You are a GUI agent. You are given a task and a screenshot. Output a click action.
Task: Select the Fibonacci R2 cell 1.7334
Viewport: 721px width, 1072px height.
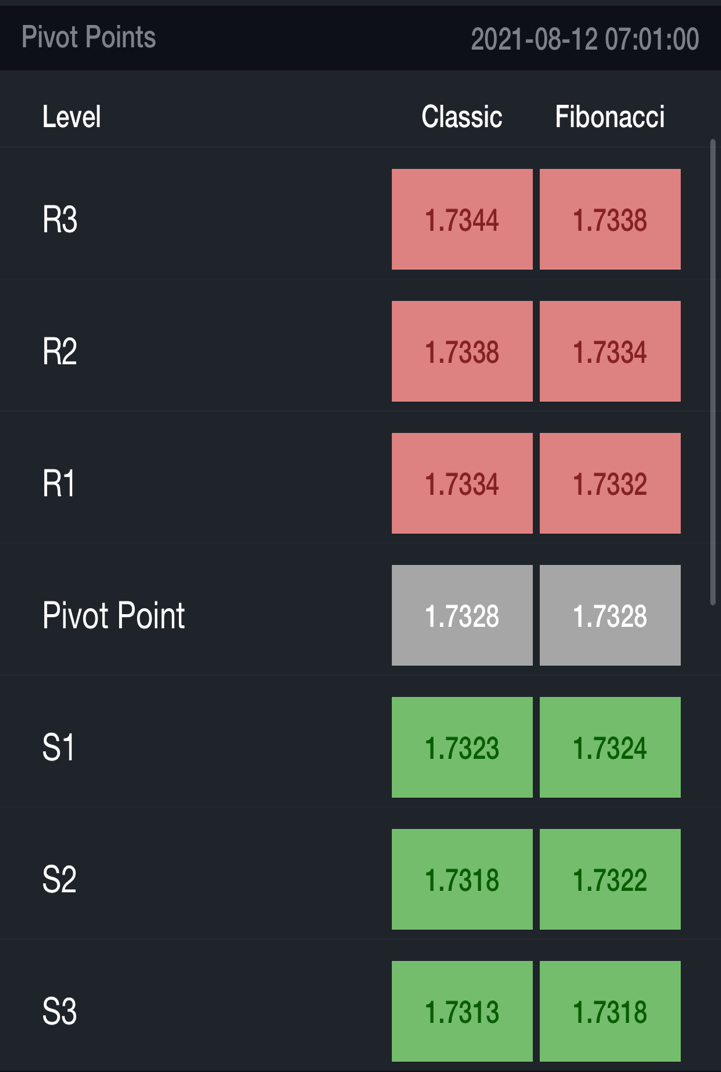(x=610, y=351)
